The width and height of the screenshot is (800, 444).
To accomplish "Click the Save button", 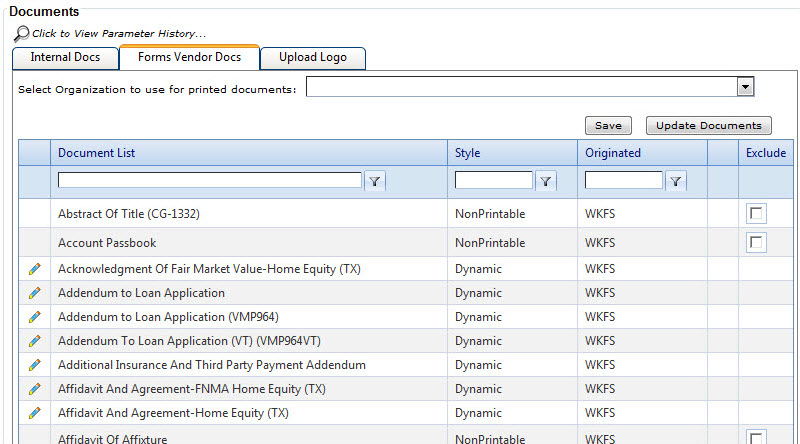I will click(x=608, y=126).
